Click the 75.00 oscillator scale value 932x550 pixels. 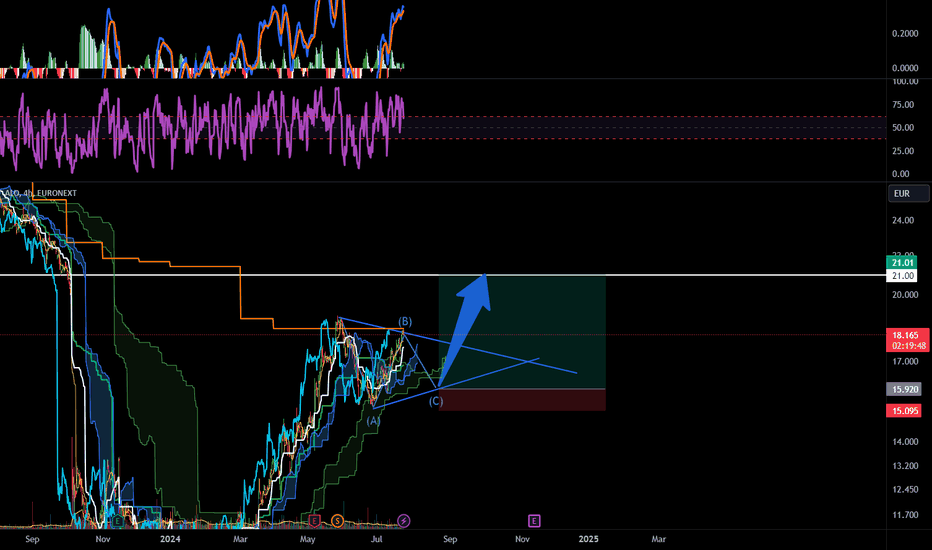(903, 105)
